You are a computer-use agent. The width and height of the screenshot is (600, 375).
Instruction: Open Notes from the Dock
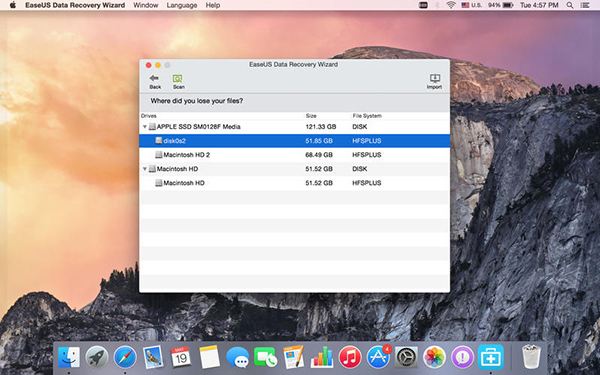pos(209,357)
